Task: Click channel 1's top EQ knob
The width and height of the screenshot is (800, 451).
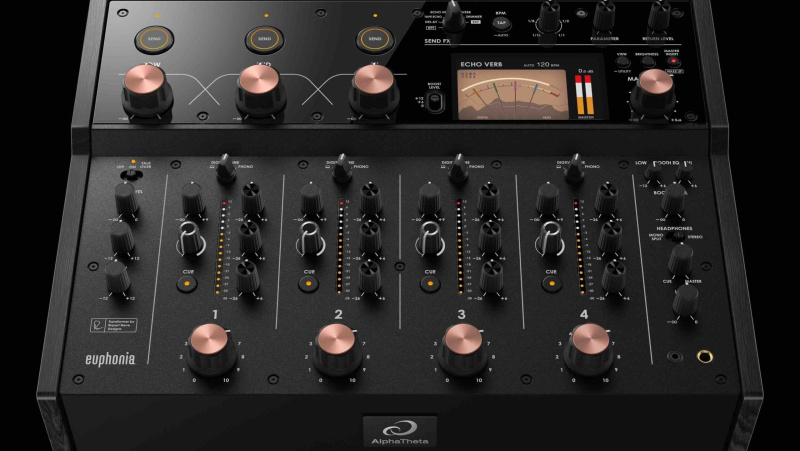Action: pos(252,199)
